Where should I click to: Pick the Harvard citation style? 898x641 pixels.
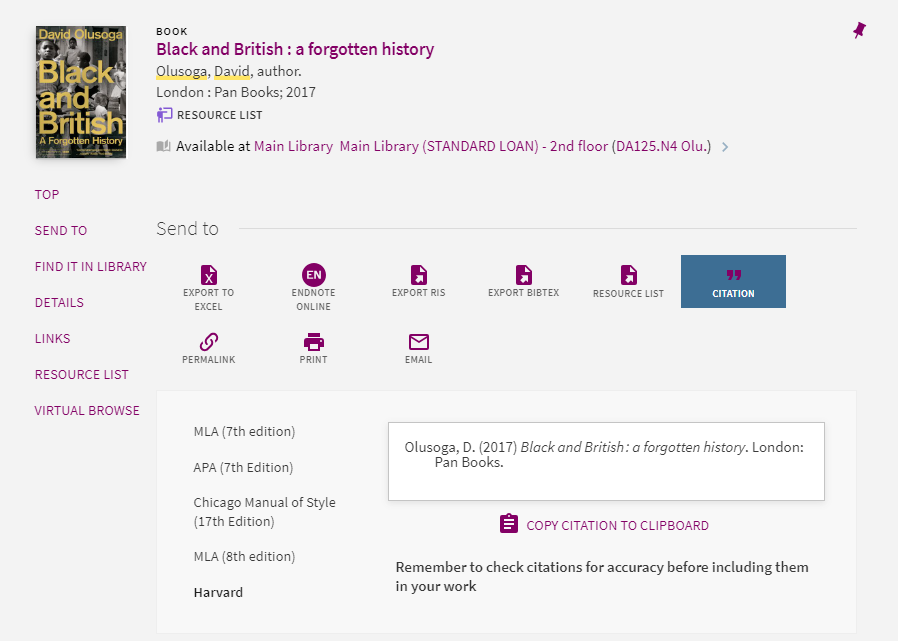tap(218, 592)
